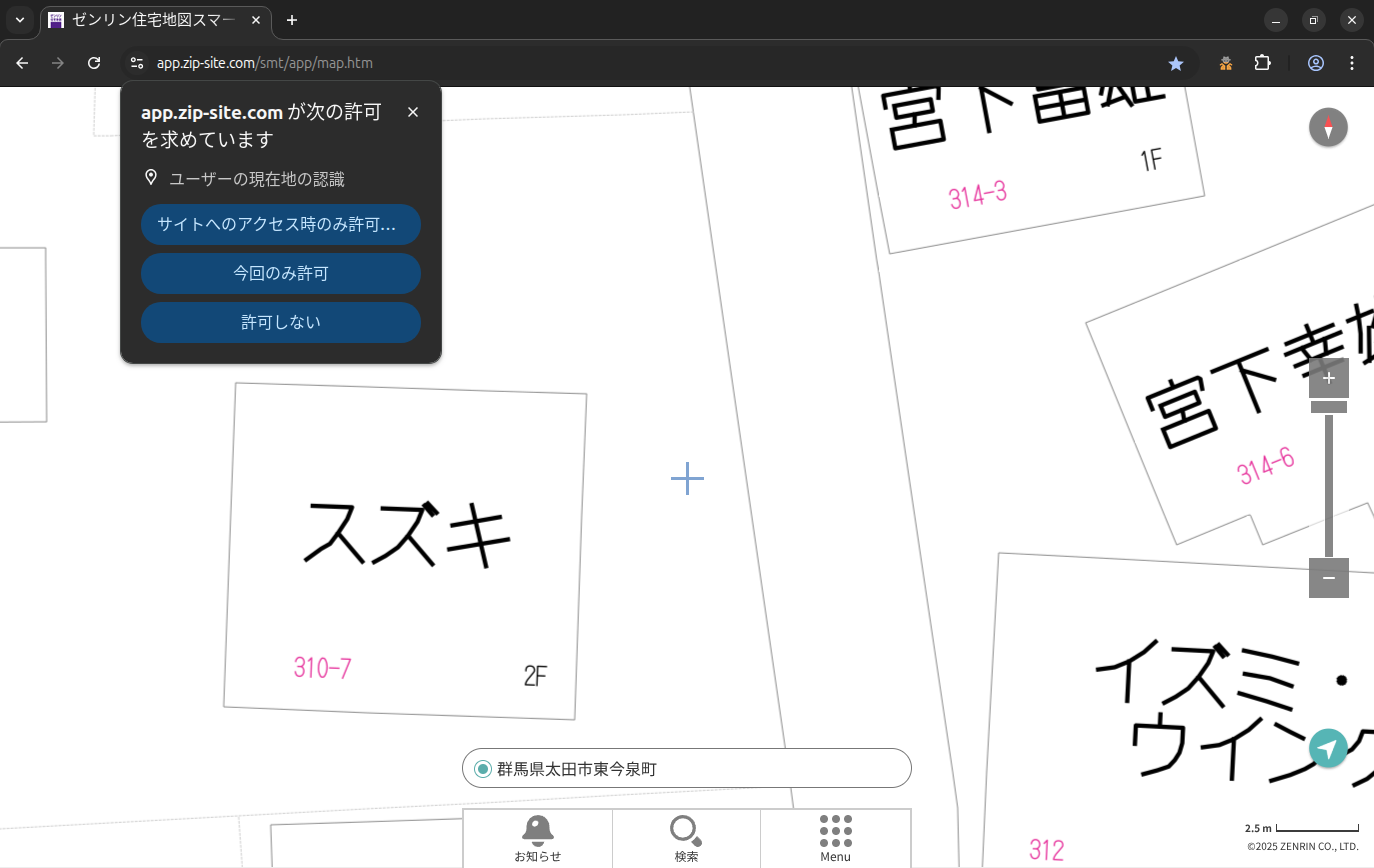Click the イズミ・ウイング building label
Screen dimensions: 1374x868
(x=1234, y=715)
